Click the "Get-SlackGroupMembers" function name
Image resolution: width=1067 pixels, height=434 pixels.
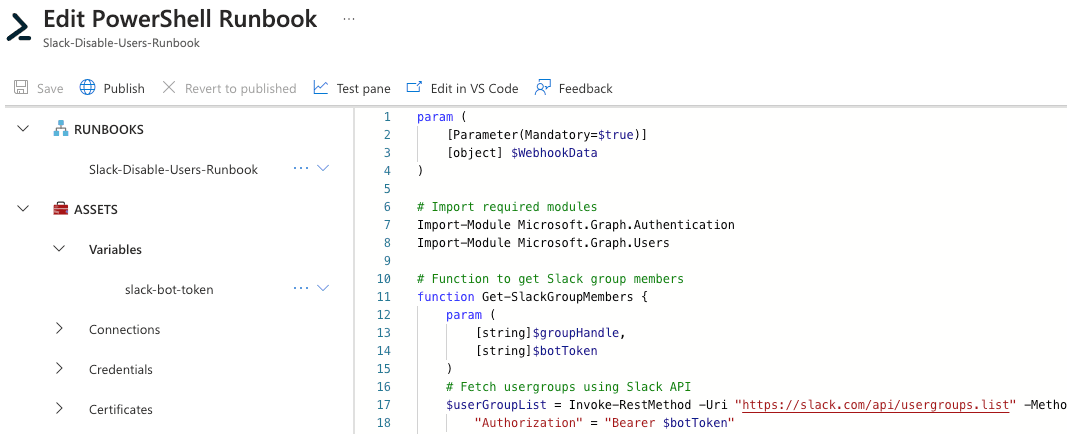557,297
